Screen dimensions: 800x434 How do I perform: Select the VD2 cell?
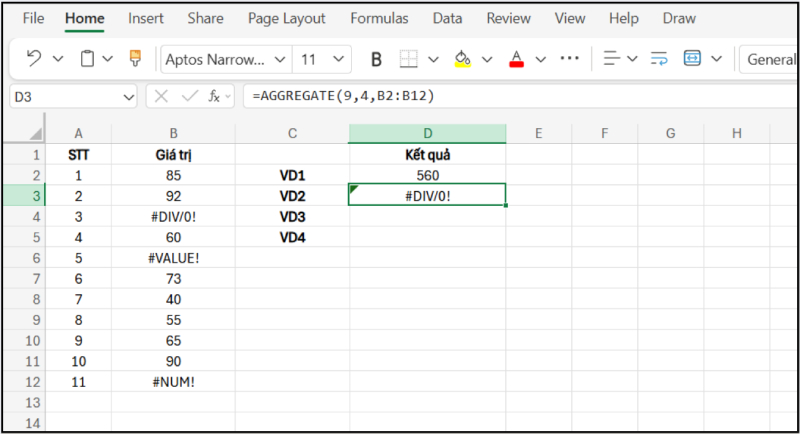pos(292,196)
